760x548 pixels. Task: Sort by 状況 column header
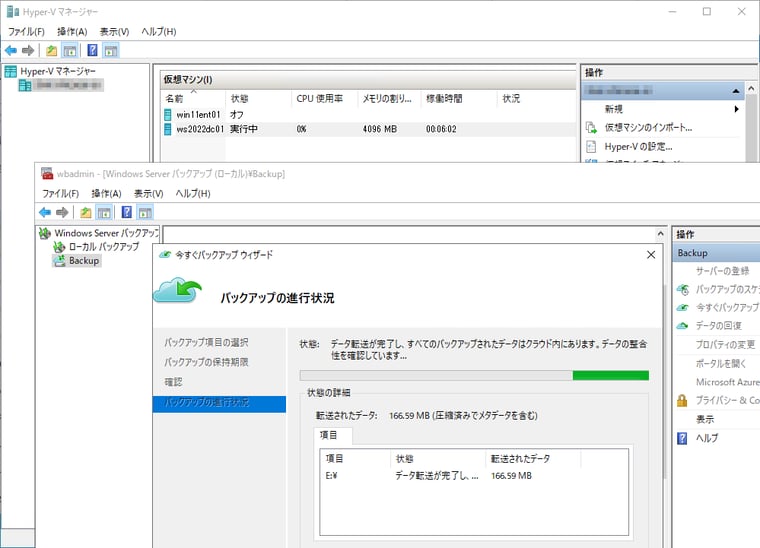pyautogui.click(x=536, y=99)
